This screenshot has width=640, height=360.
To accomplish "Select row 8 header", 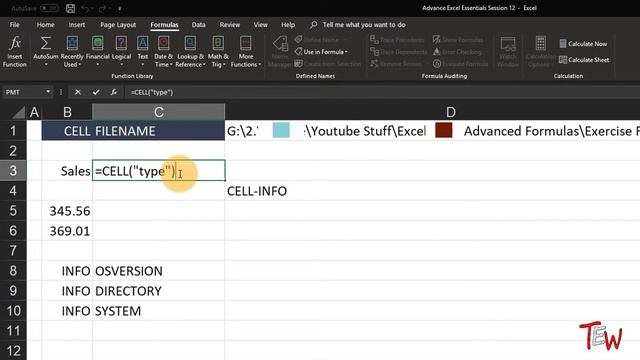I will point(13,271).
